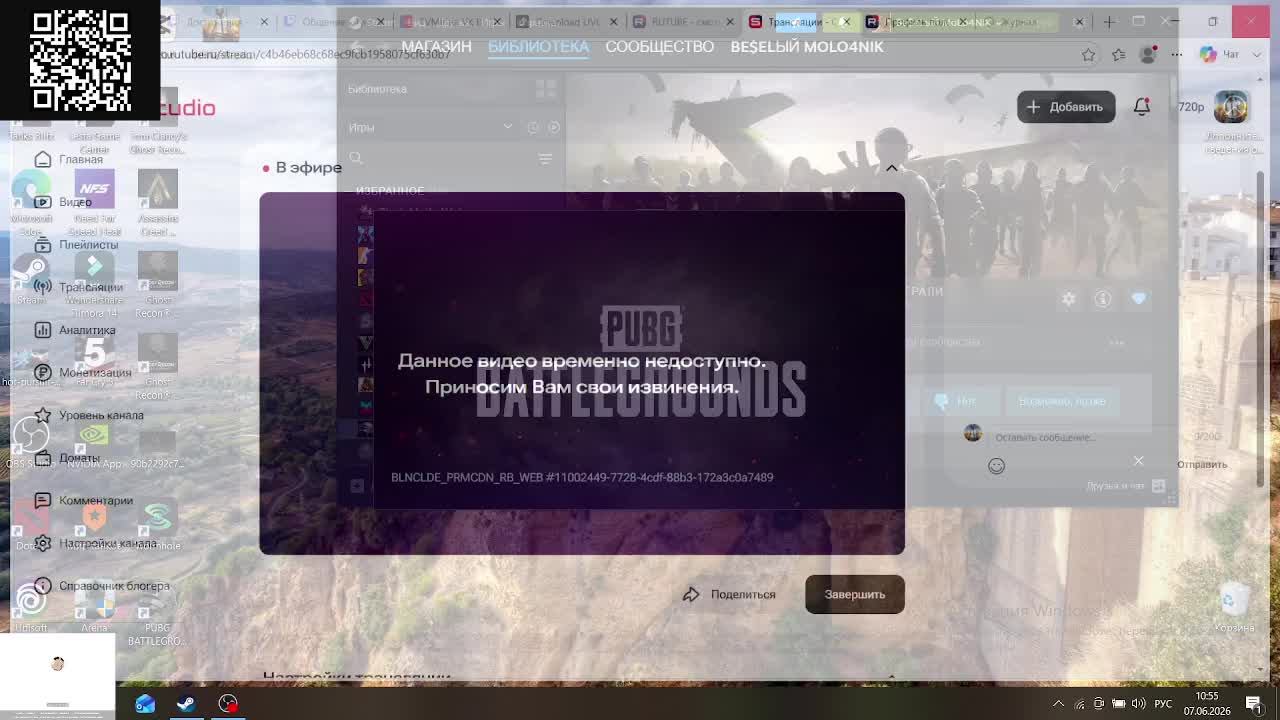Open the МАГАЗИН tab in Steam
Screen dimensions: 1280x720
tap(436, 47)
